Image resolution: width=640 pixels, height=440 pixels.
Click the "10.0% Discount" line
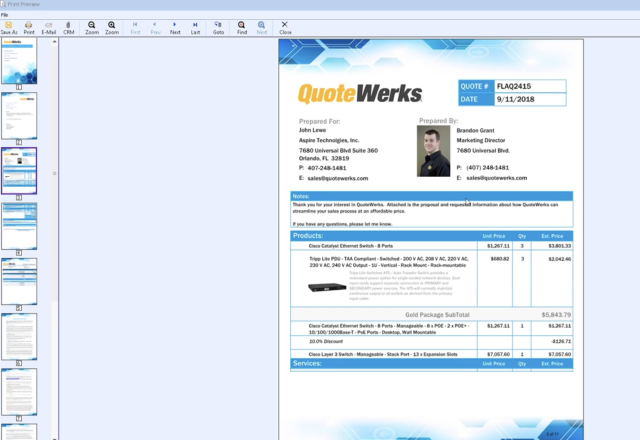click(326, 342)
